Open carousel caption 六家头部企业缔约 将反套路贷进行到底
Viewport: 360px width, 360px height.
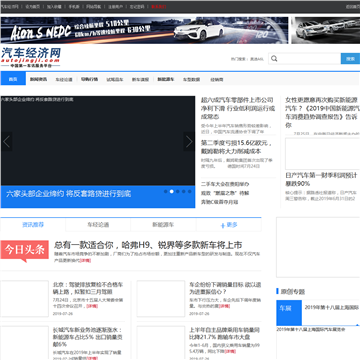[68, 194]
